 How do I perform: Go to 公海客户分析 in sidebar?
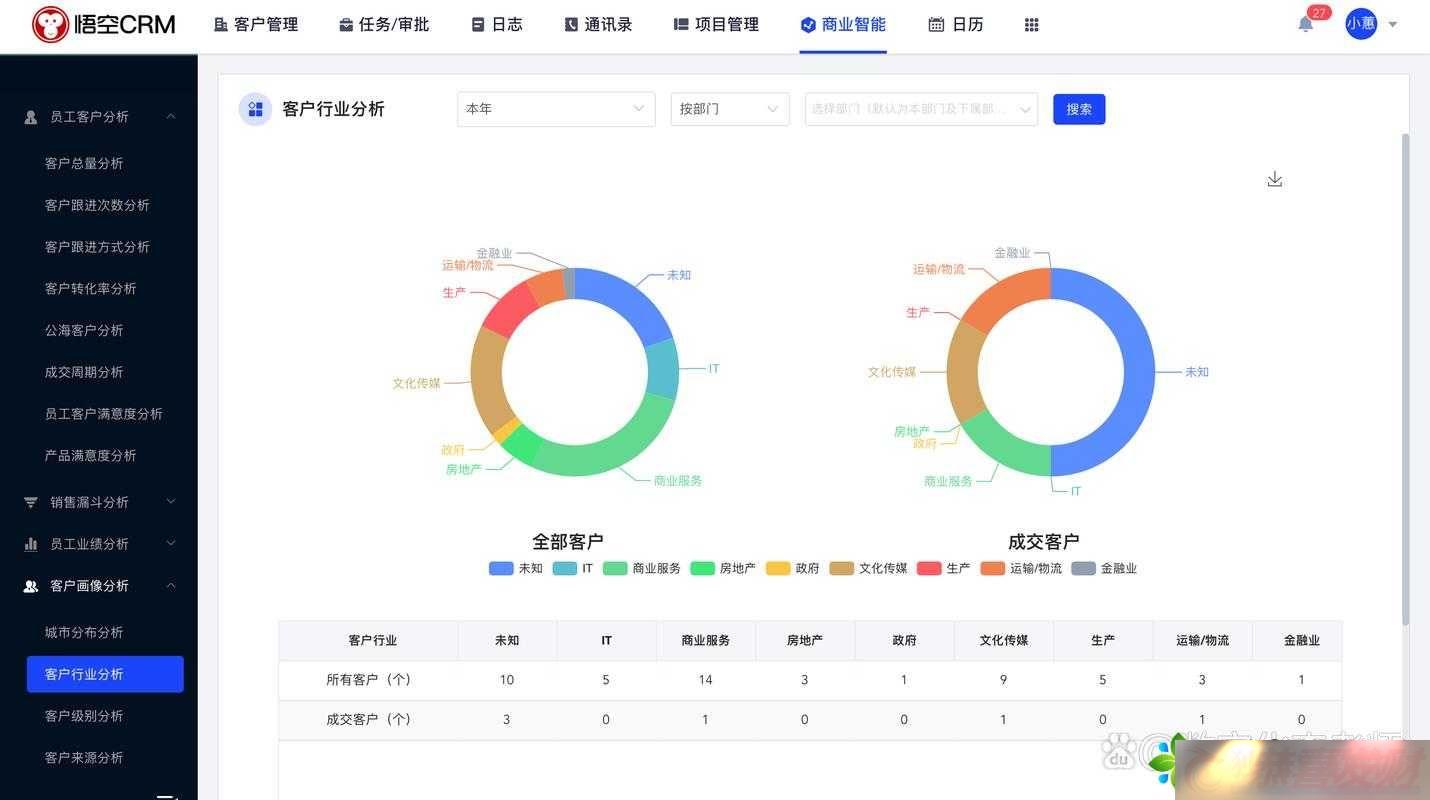84,330
